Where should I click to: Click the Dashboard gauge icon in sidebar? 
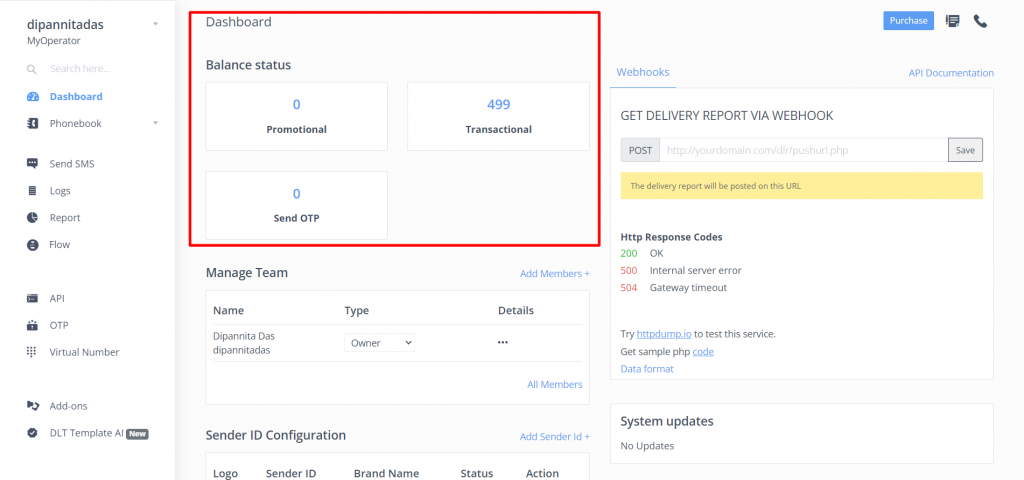click(x=33, y=97)
